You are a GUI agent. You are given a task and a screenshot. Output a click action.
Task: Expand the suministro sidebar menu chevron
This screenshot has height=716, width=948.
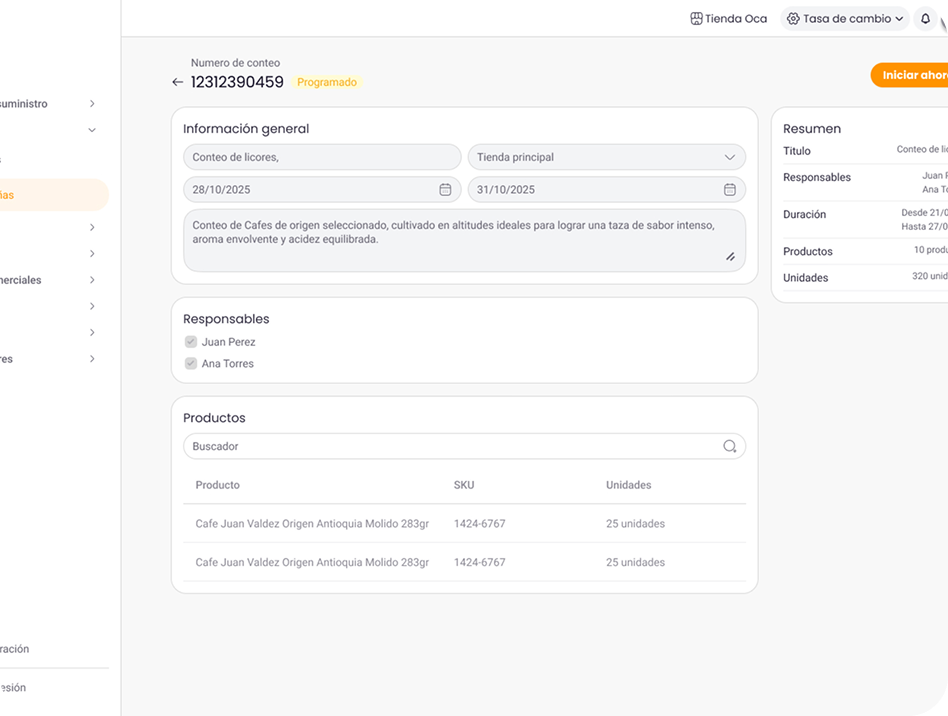pos(92,104)
